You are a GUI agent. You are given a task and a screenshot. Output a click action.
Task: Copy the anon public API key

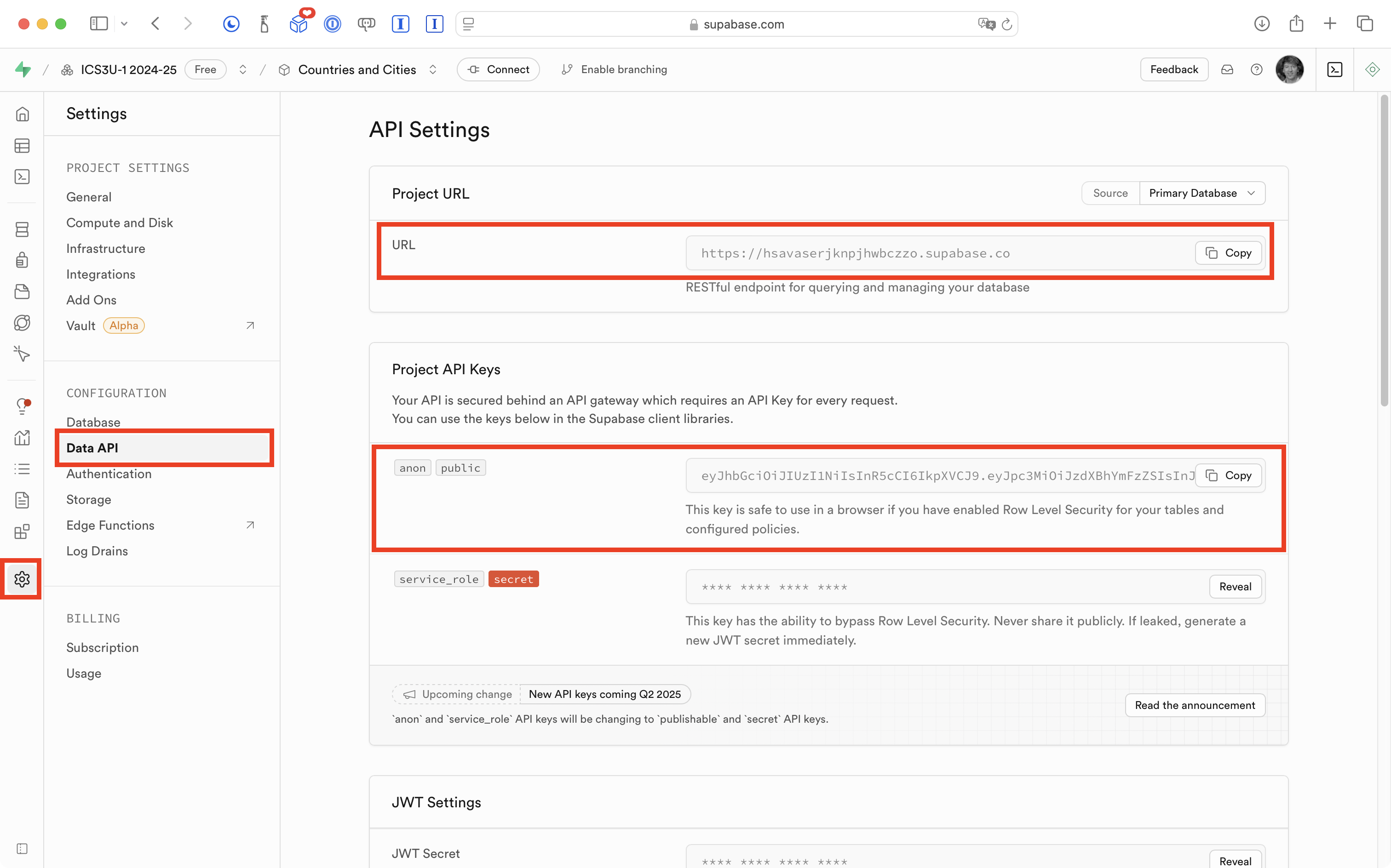[1228, 475]
